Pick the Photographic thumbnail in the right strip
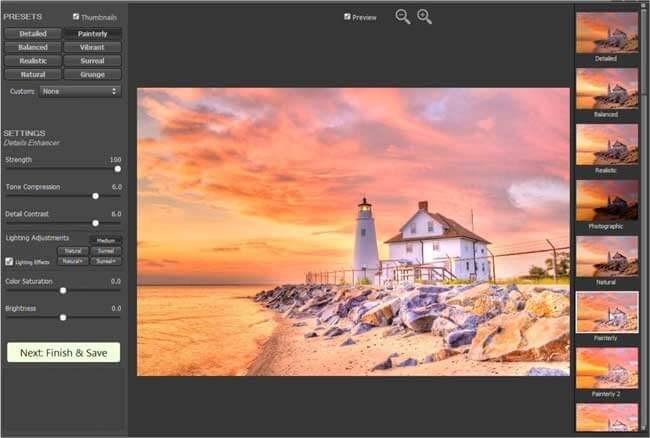The width and height of the screenshot is (650, 438). point(607,200)
